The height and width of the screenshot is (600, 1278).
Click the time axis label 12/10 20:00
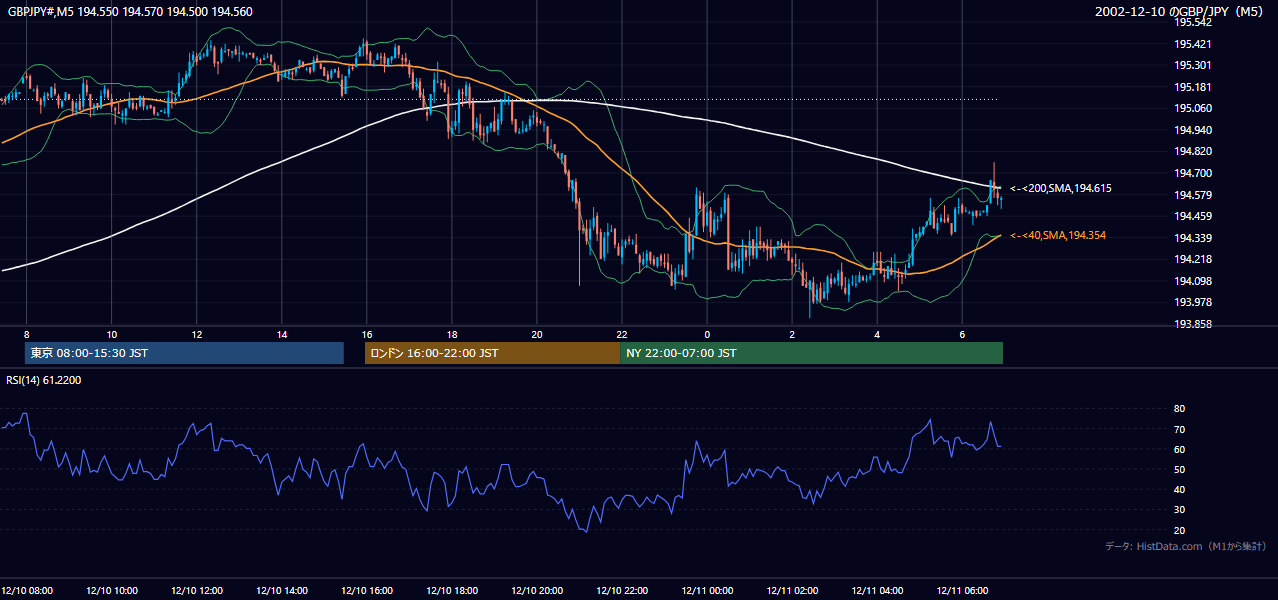pyautogui.click(x=537, y=591)
